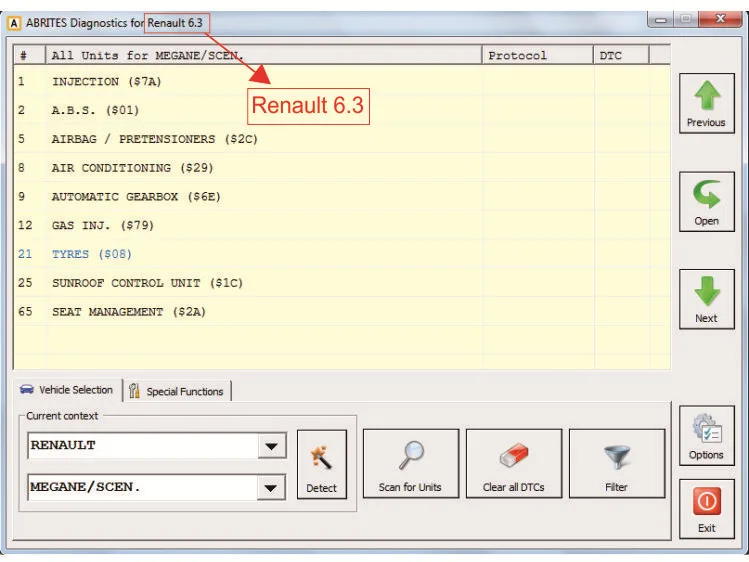This screenshot has height=562, width=749.
Task: Select AIR CONDITIONING ($29) row
Action: point(342,168)
